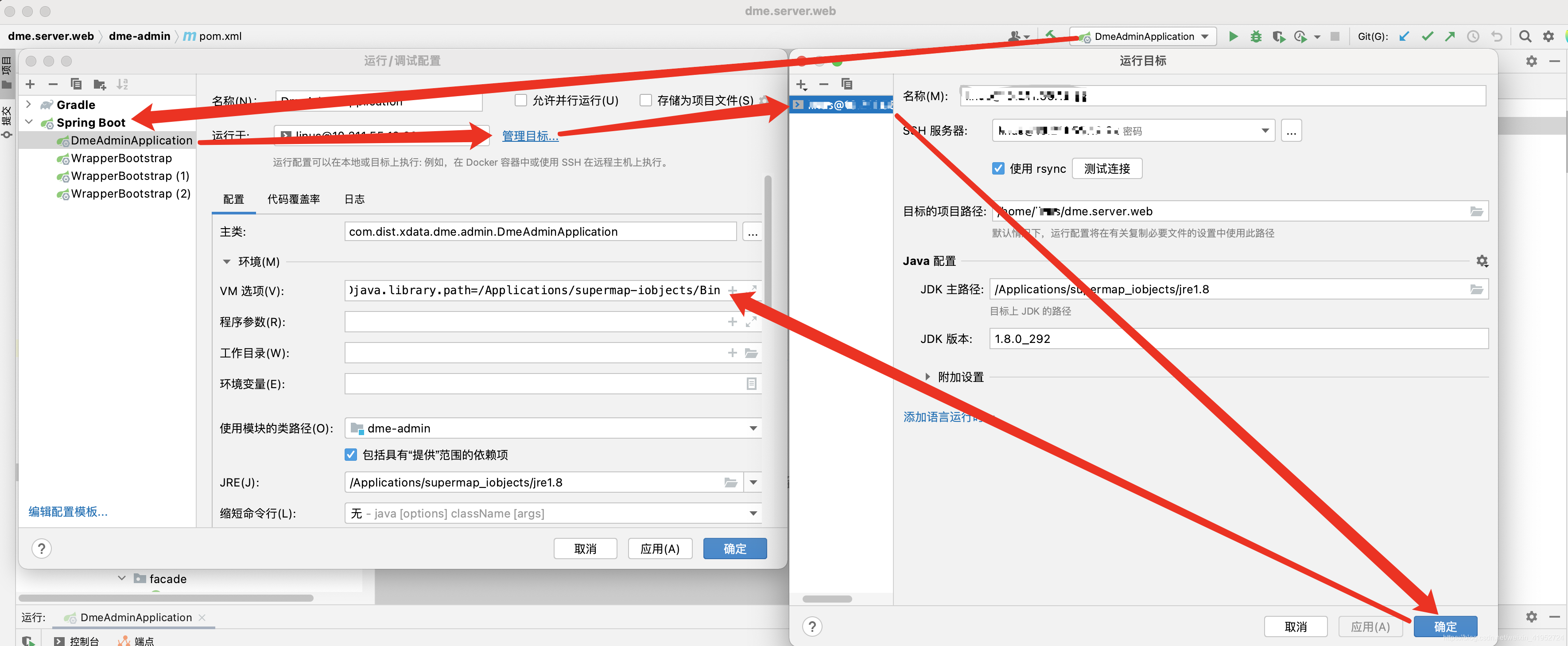Click the 管理目标 link
This screenshot has height=646, width=1568.
pos(530,136)
